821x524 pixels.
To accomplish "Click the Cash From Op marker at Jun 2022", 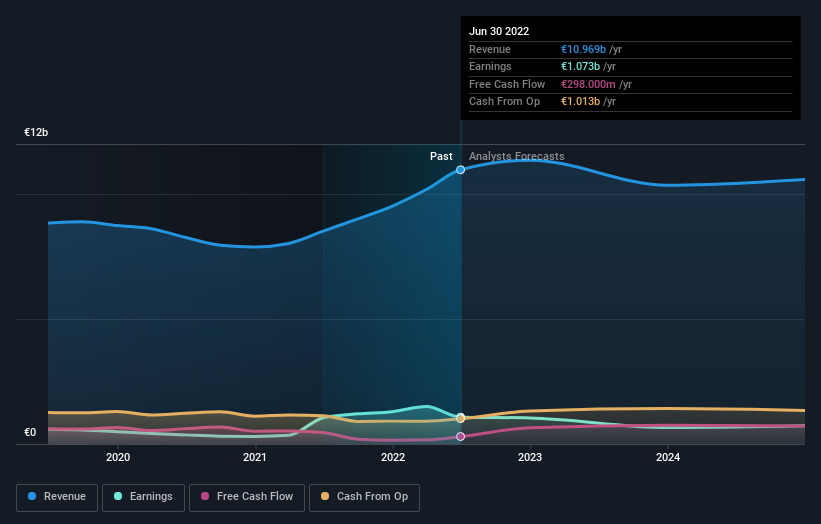I will click(x=460, y=418).
